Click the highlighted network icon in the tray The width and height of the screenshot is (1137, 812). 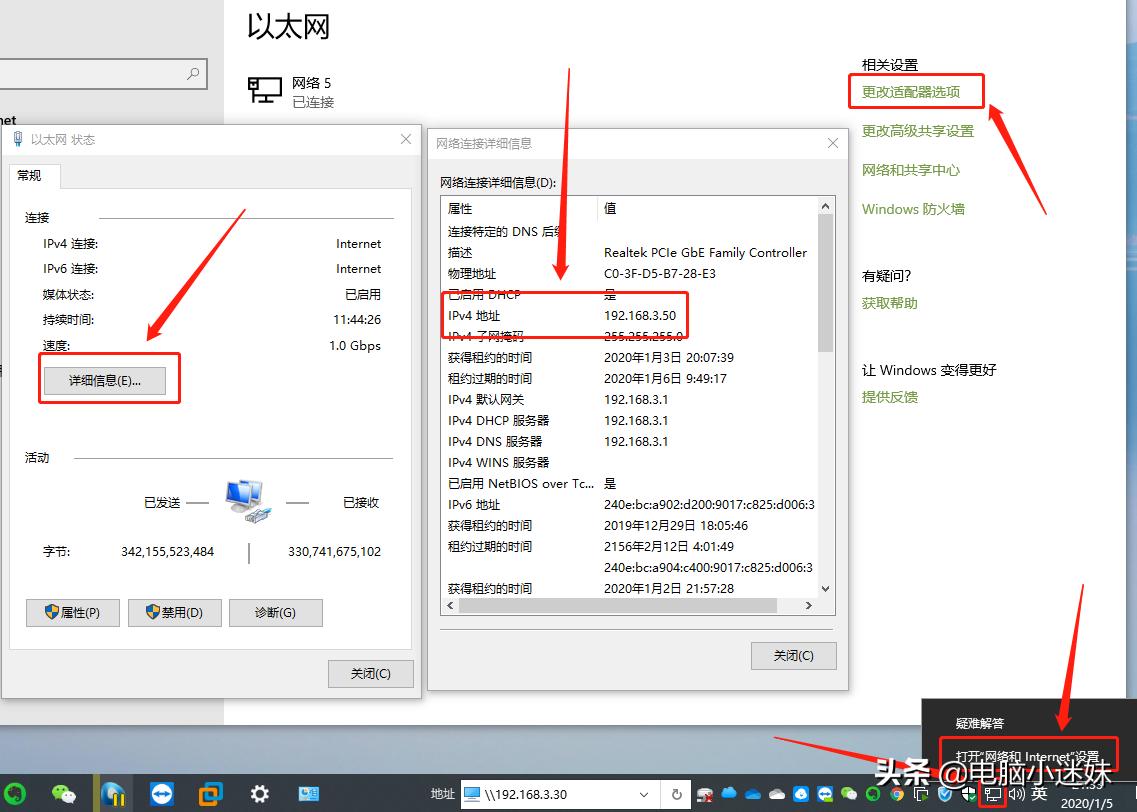coord(992,793)
